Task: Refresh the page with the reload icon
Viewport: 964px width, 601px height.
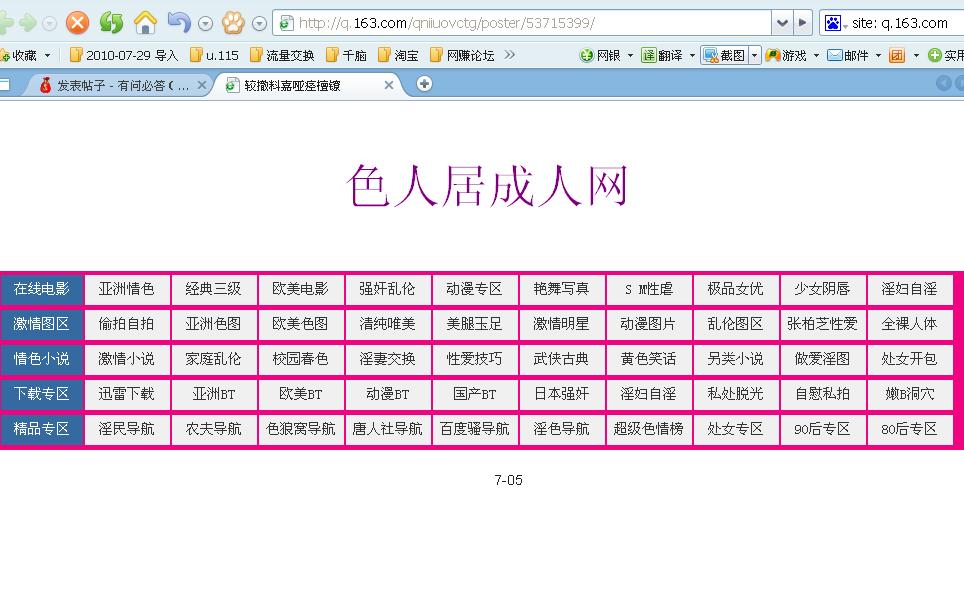Action: click(110, 22)
